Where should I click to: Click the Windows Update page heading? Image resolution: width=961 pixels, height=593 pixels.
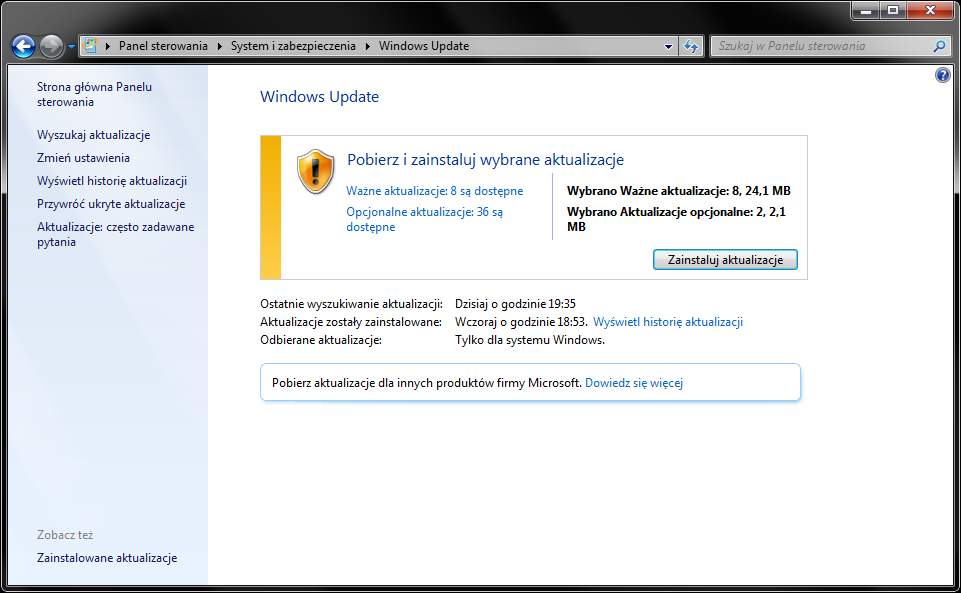click(x=319, y=97)
